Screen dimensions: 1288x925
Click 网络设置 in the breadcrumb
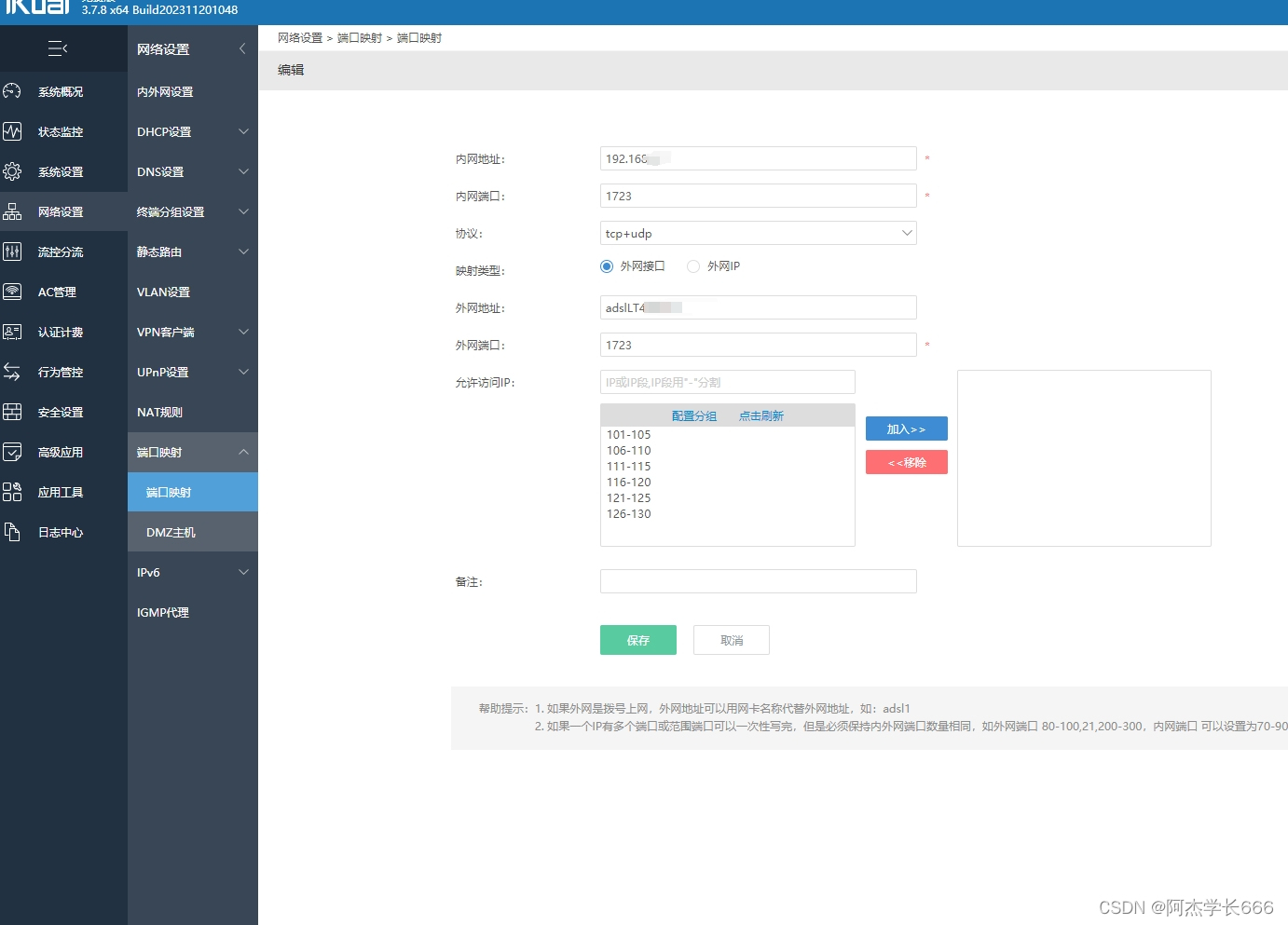click(x=300, y=38)
